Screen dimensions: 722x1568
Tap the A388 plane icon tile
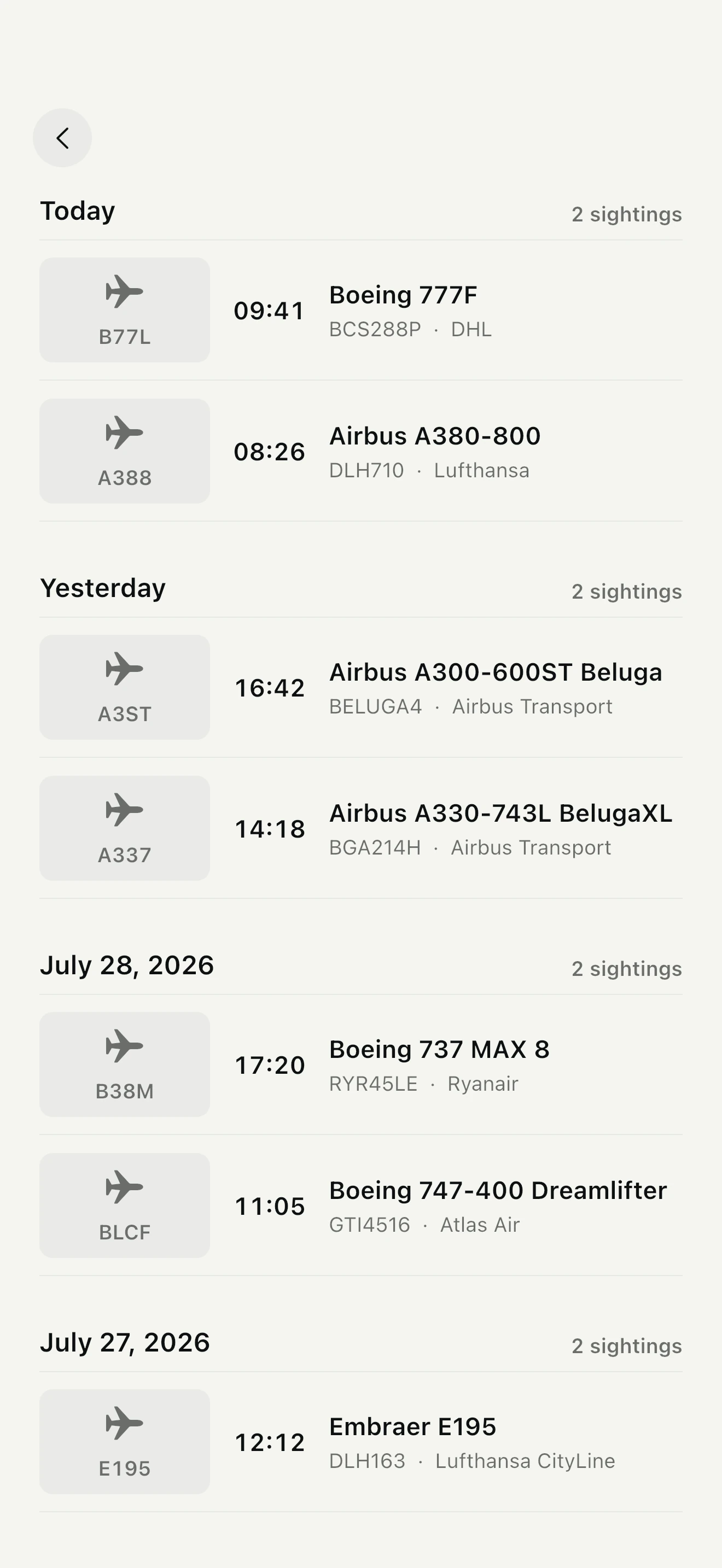pyautogui.click(x=125, y=451)
